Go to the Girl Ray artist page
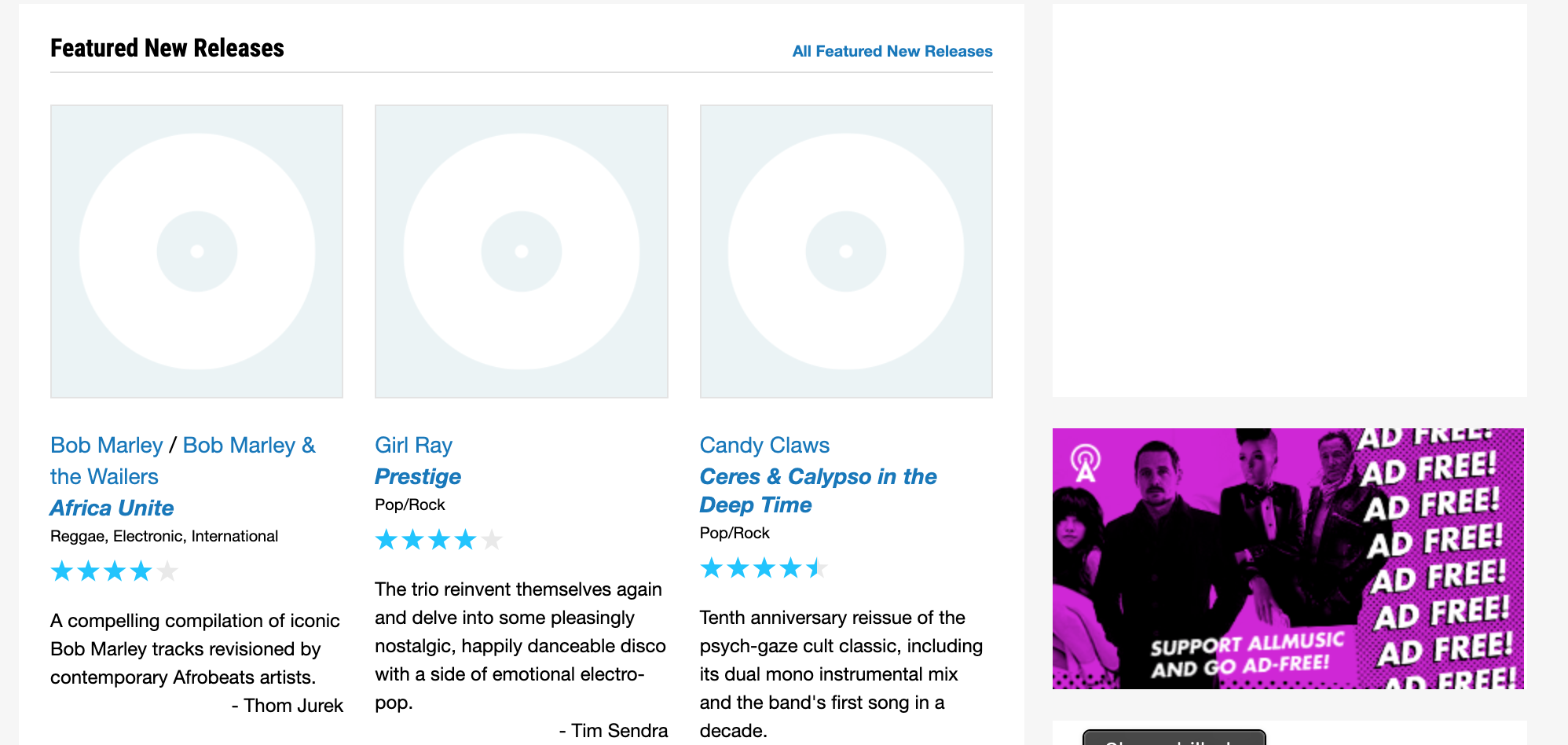The width and height of the screenshot is (1568, 745). (413, 446)
